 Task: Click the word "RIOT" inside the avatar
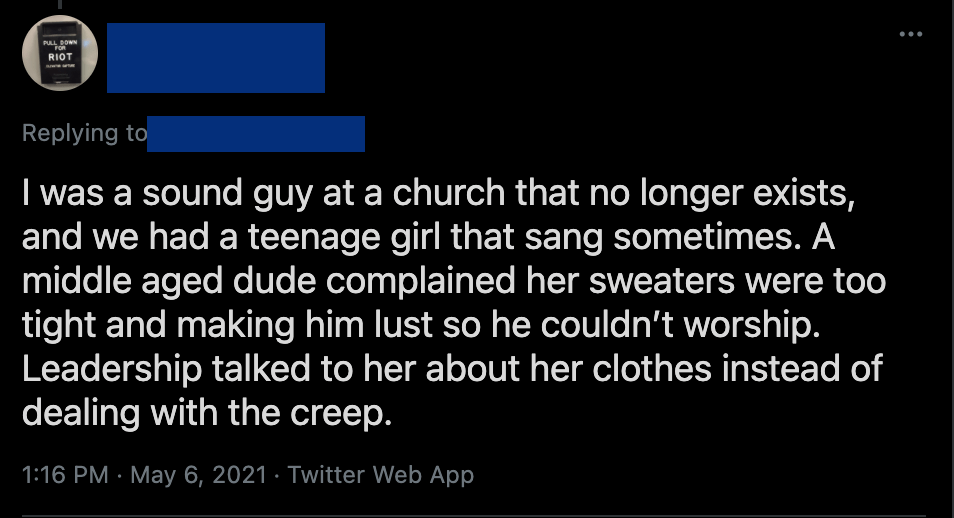(x=60, y=57)
